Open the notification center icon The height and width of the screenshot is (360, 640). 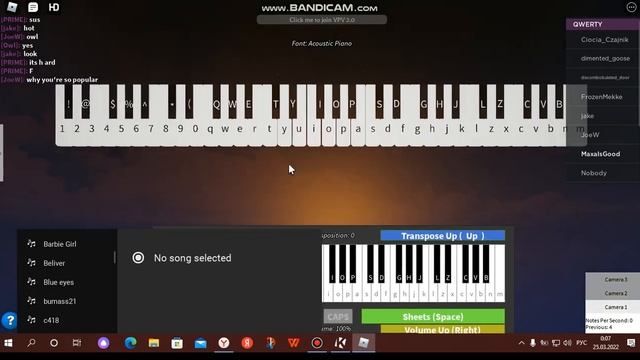click(x=631, y=343)
